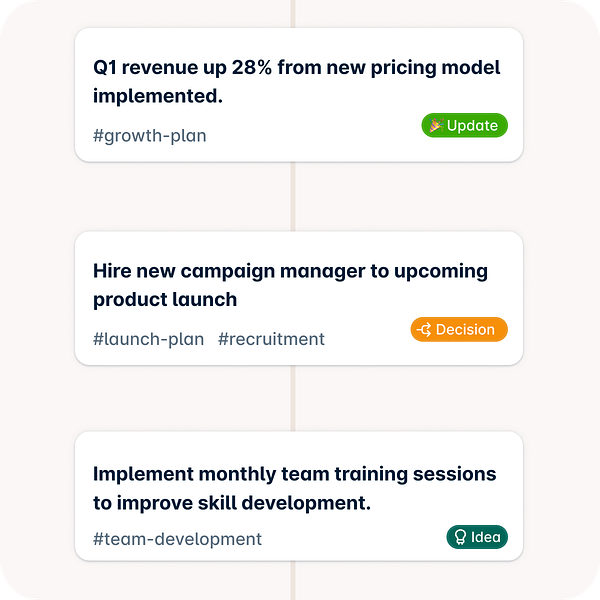Filter by the #recruitment tag
The height and width of the screenshot is (600, 600).
click(x=271, y=339)
